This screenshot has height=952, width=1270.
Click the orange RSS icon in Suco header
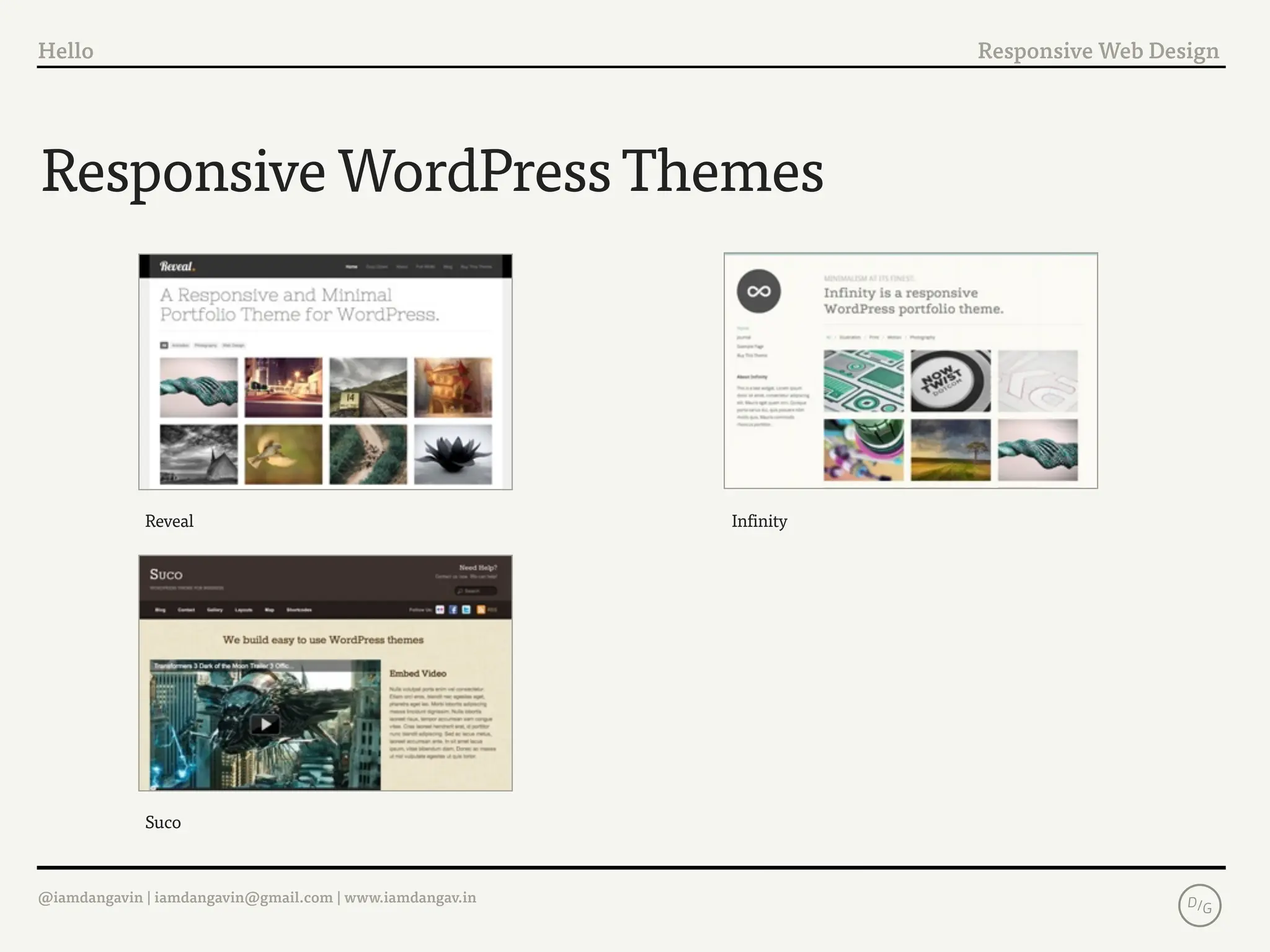(481, 610)
